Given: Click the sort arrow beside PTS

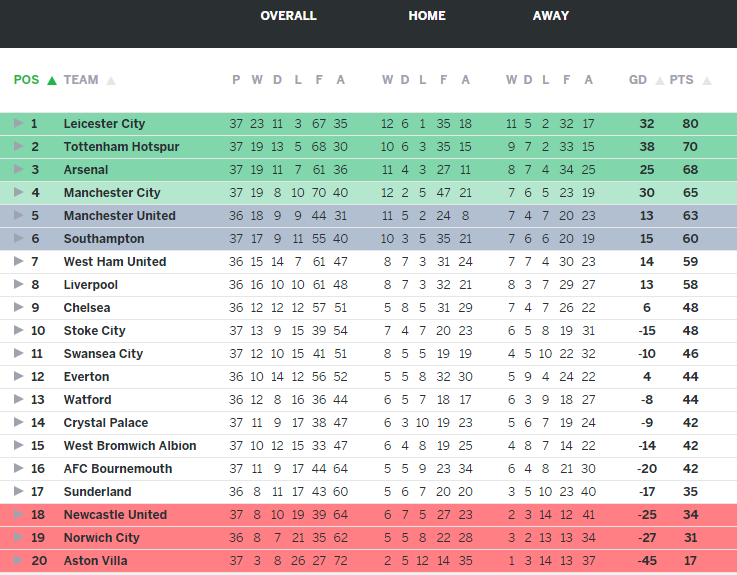Looking at the screenshot, I should click(x=707, y=80).
